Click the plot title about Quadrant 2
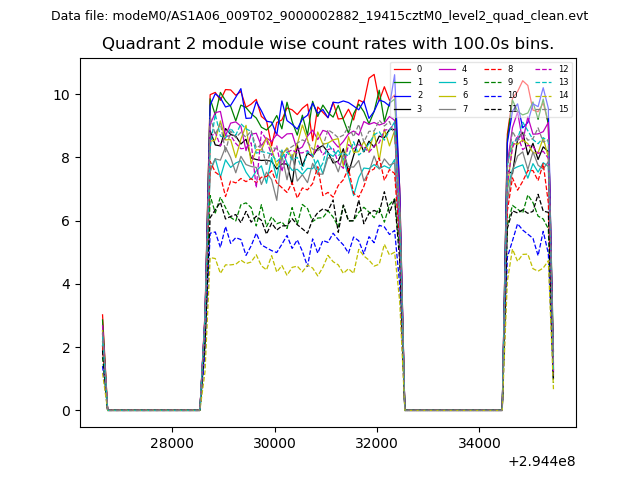Screen dimensions: 640x480 (x=328, y=44)
